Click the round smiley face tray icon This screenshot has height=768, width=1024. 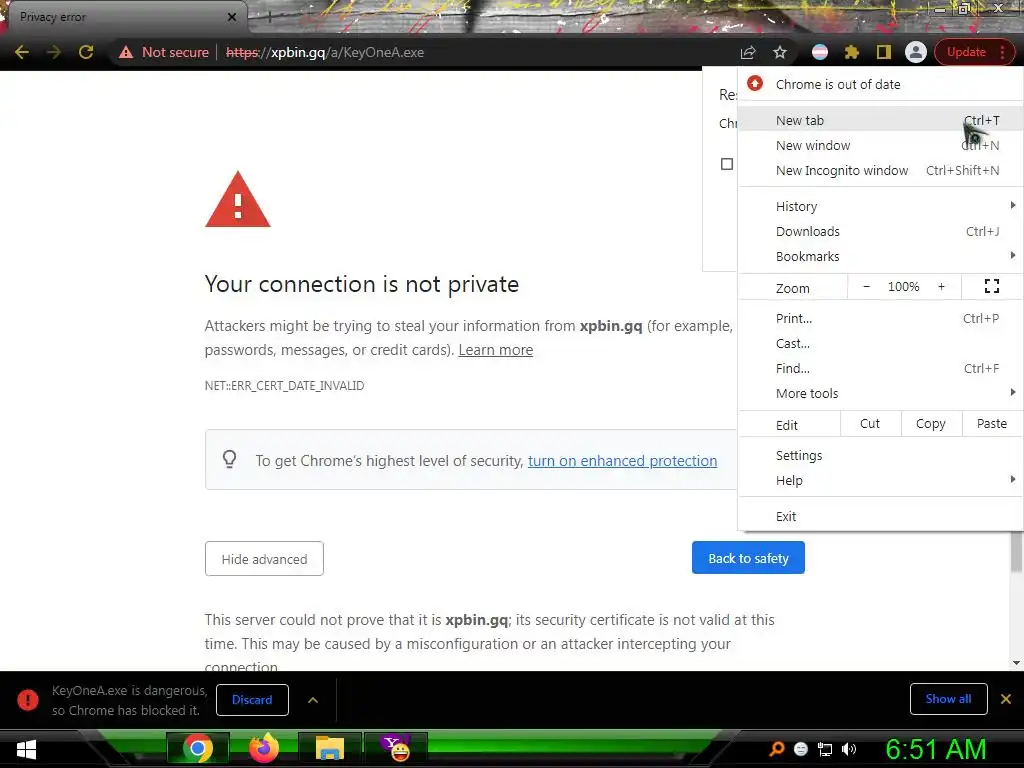click(x=801, y=749)
